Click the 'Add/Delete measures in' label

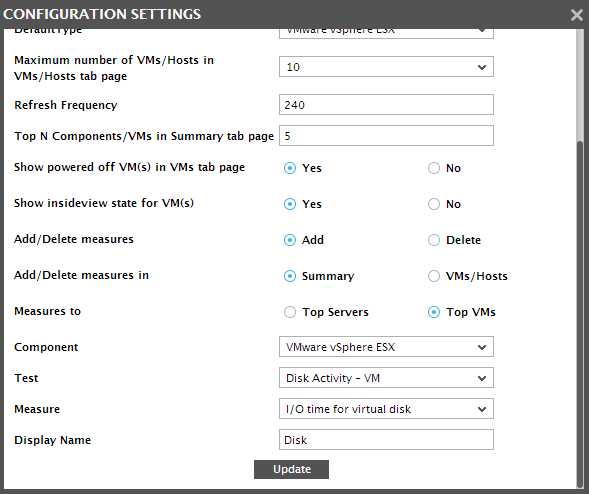coord(82,275)
